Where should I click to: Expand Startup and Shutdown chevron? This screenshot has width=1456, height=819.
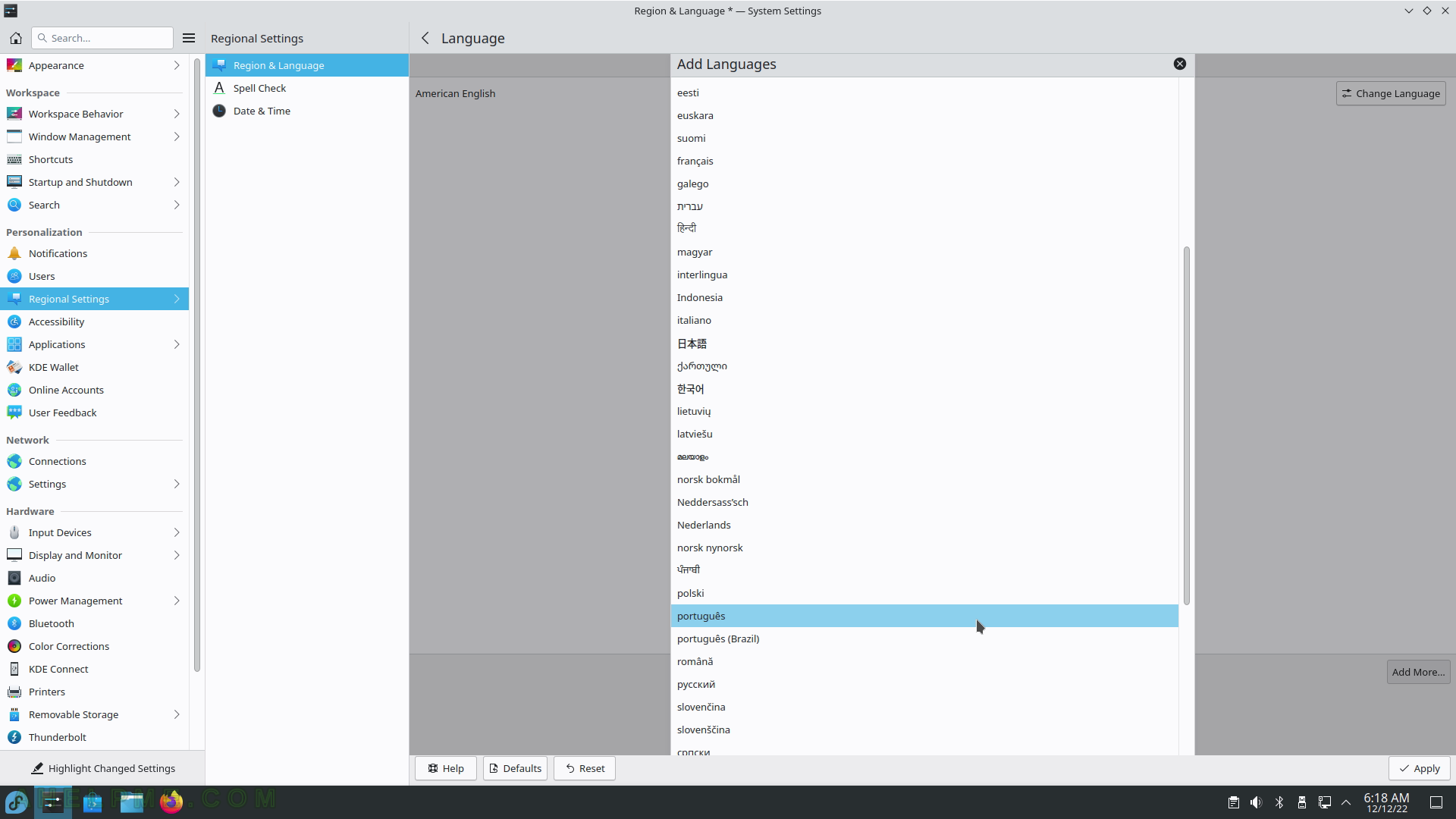tap(177, 182)
